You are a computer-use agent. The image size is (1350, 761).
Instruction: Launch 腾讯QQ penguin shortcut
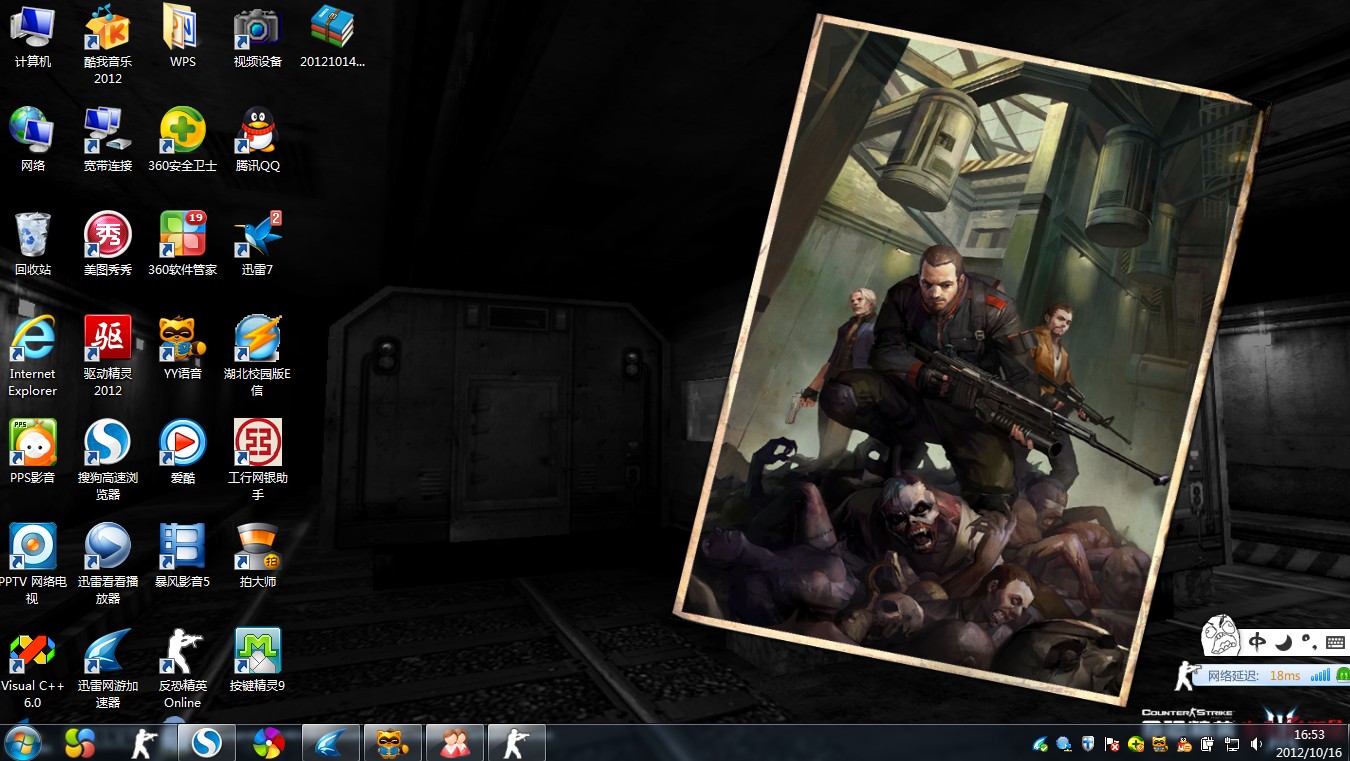(x=258, y=140)
